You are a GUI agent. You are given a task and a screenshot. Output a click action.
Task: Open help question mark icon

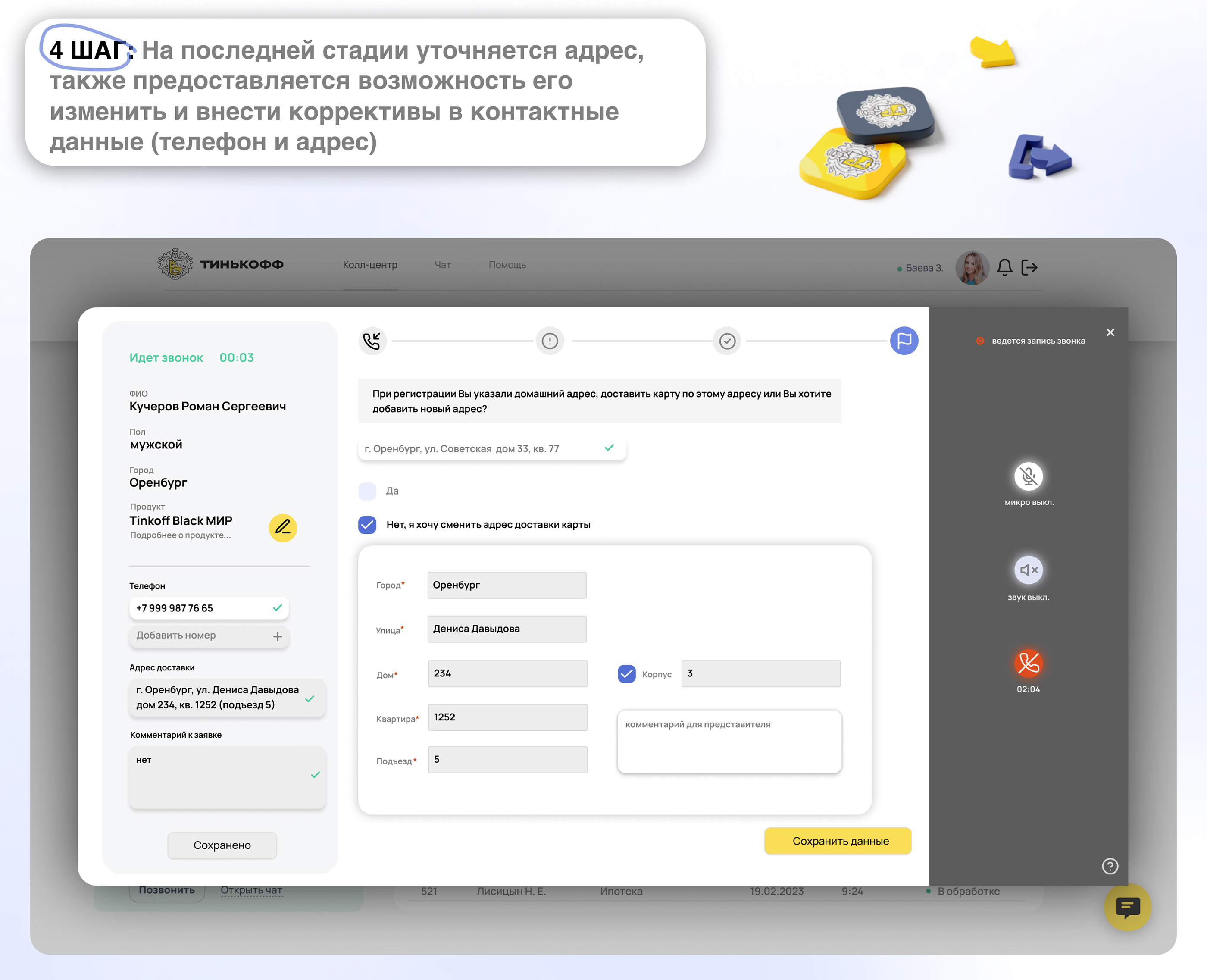1110,866
